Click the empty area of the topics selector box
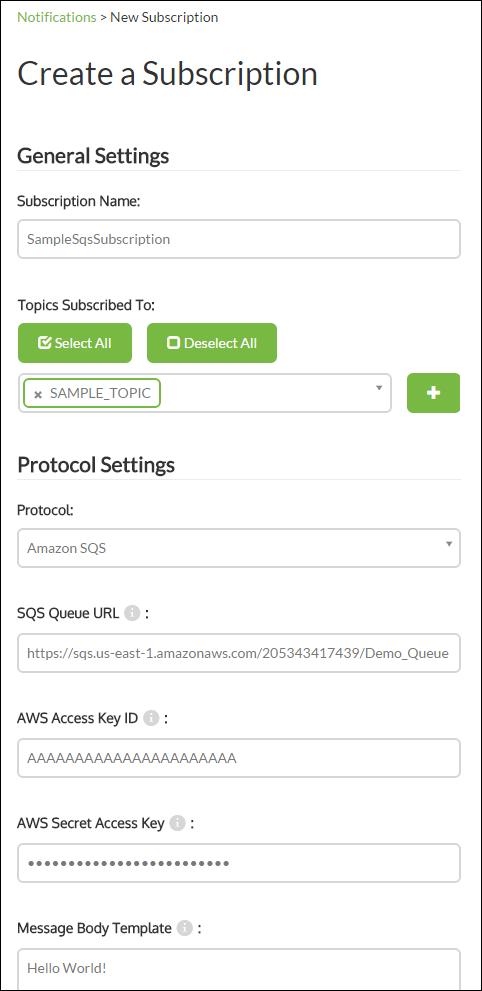This screenshot has height=991, width=482. [x=265, y=393]
